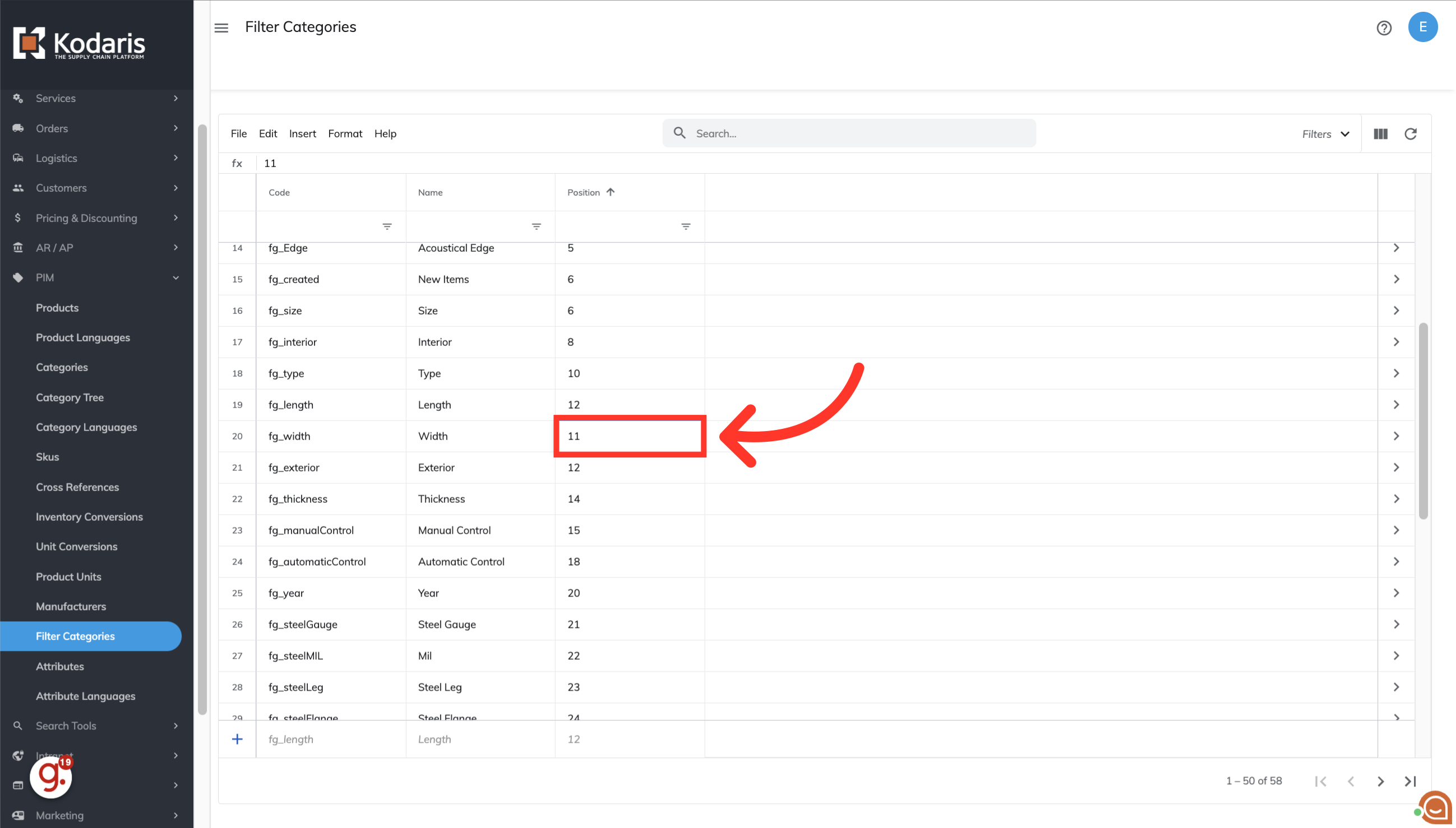The width and height of the screenshot is (1456, 828).
Task: Click the Code column filter icon
Action: tap(387, 227)
